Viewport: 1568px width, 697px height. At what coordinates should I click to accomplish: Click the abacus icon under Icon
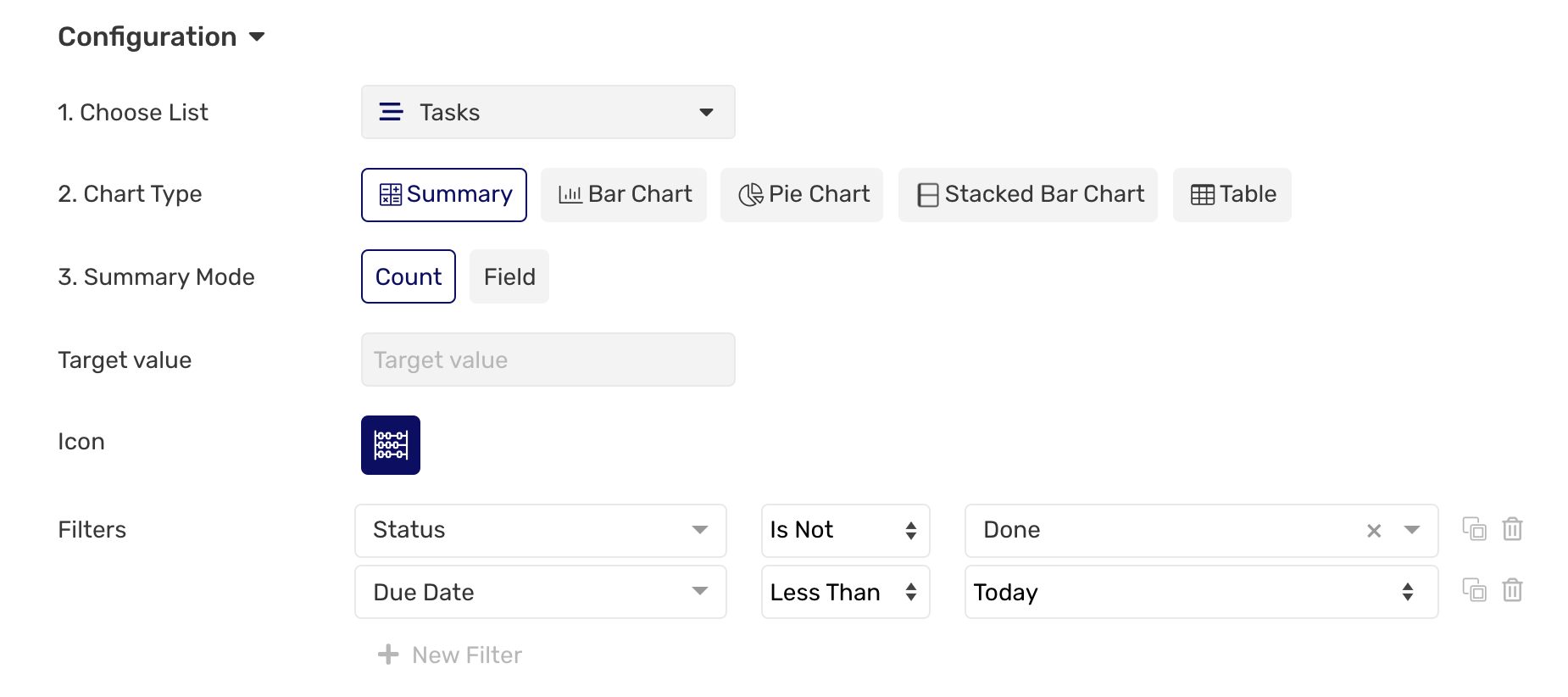coord(390,444)
